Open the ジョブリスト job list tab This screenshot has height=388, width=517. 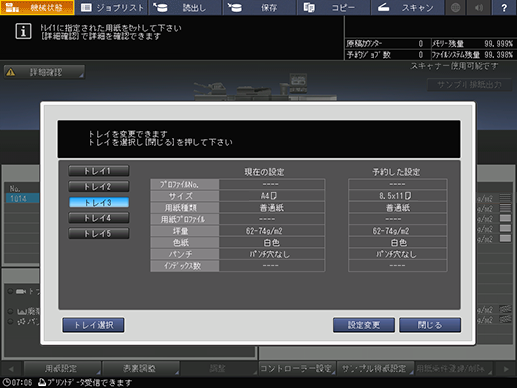point(112,7)
